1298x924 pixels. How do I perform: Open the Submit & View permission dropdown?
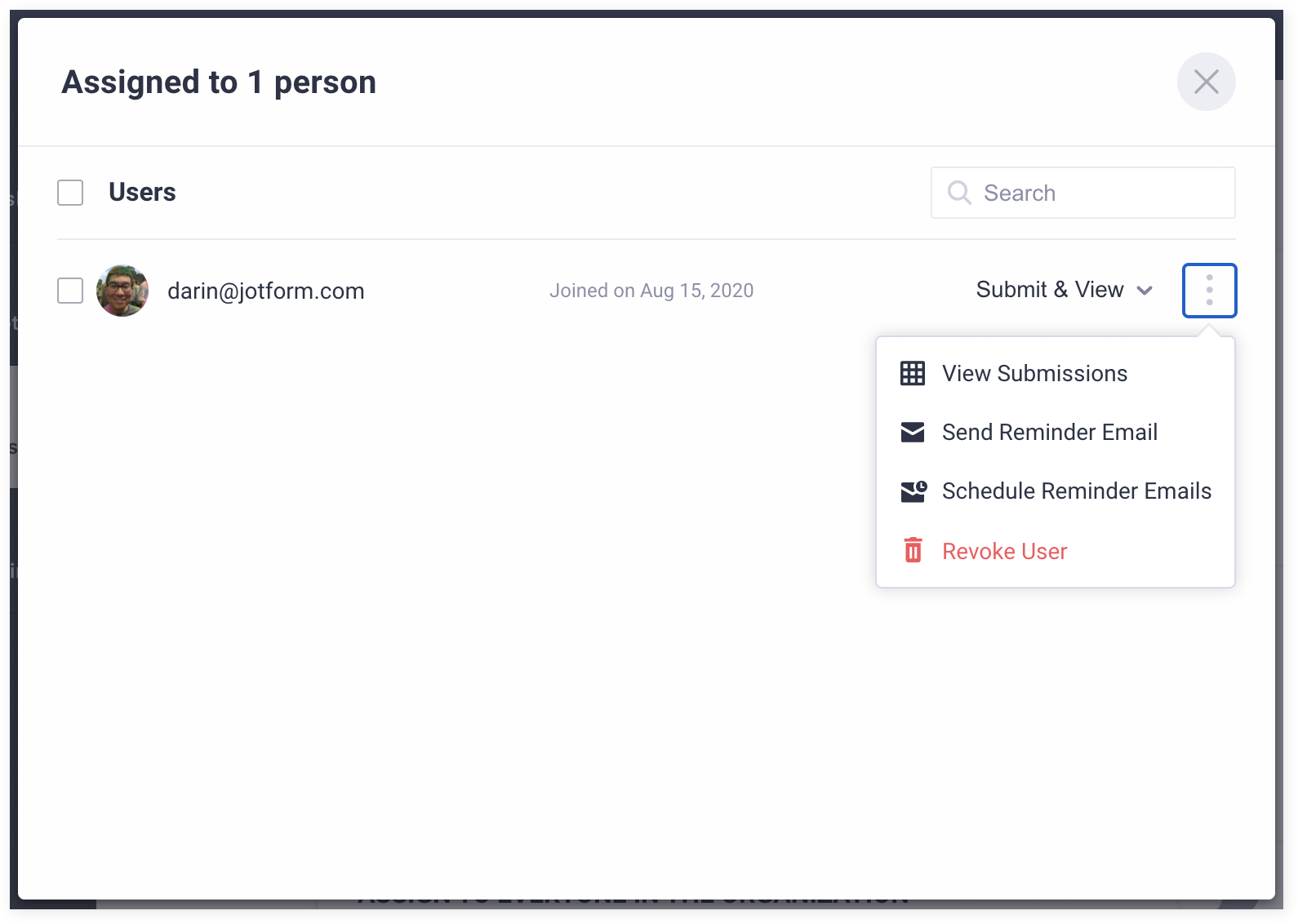(1050, 290)
